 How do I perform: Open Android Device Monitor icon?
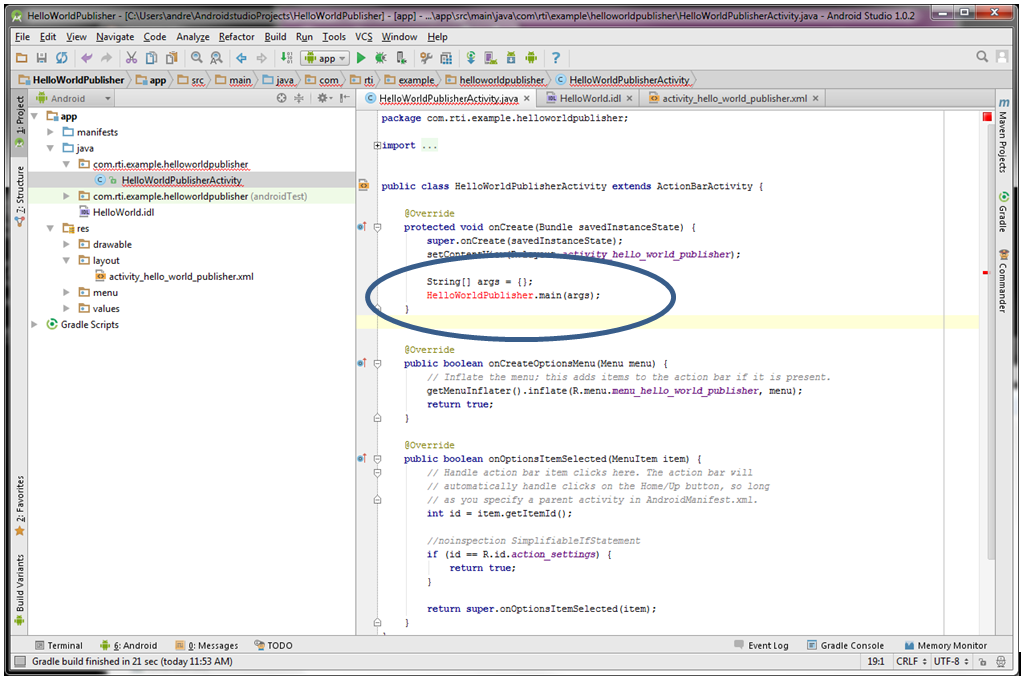[531, 58]
